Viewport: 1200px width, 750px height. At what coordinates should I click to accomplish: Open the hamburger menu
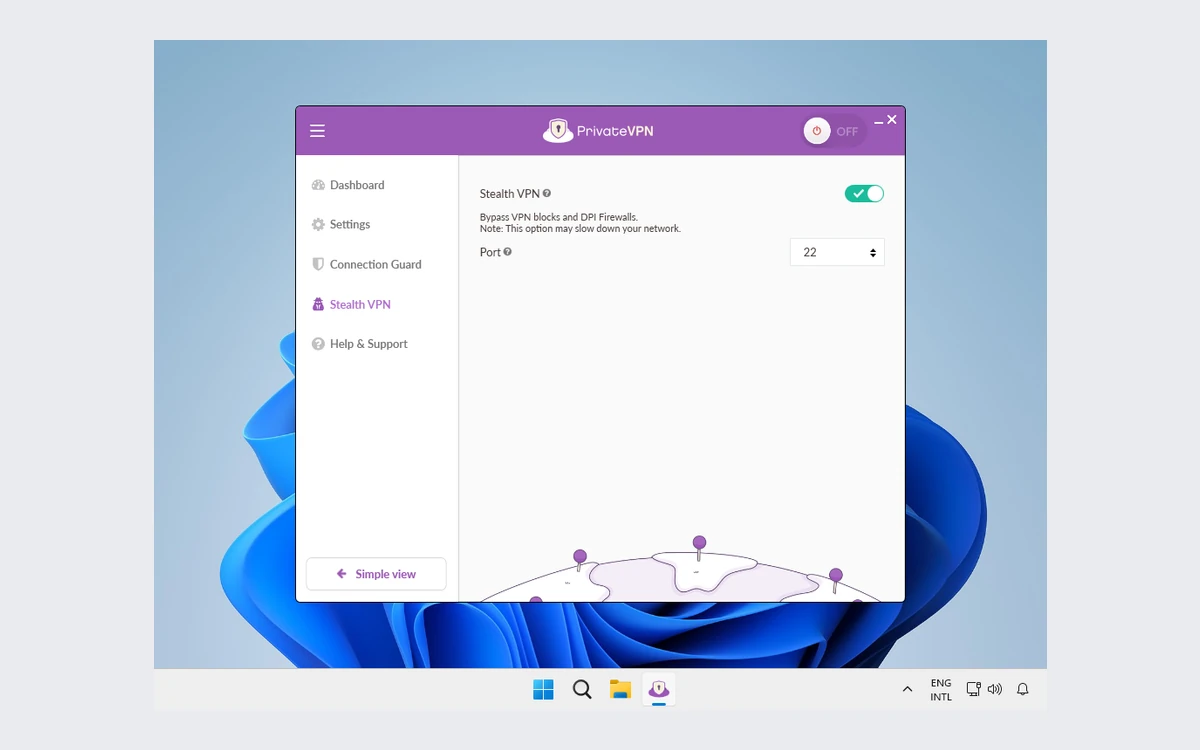click(317, 131)
